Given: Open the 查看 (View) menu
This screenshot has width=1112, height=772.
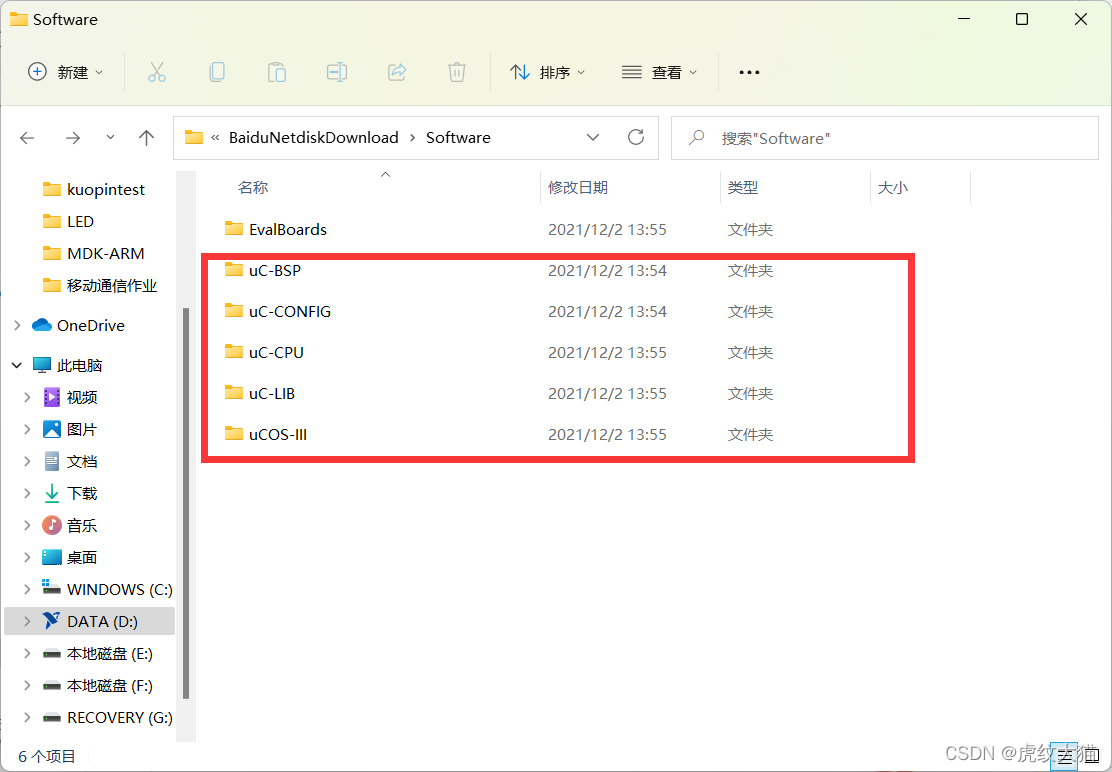Looking at the screenshot, I should pyautogui.click(x=660, y=72).
